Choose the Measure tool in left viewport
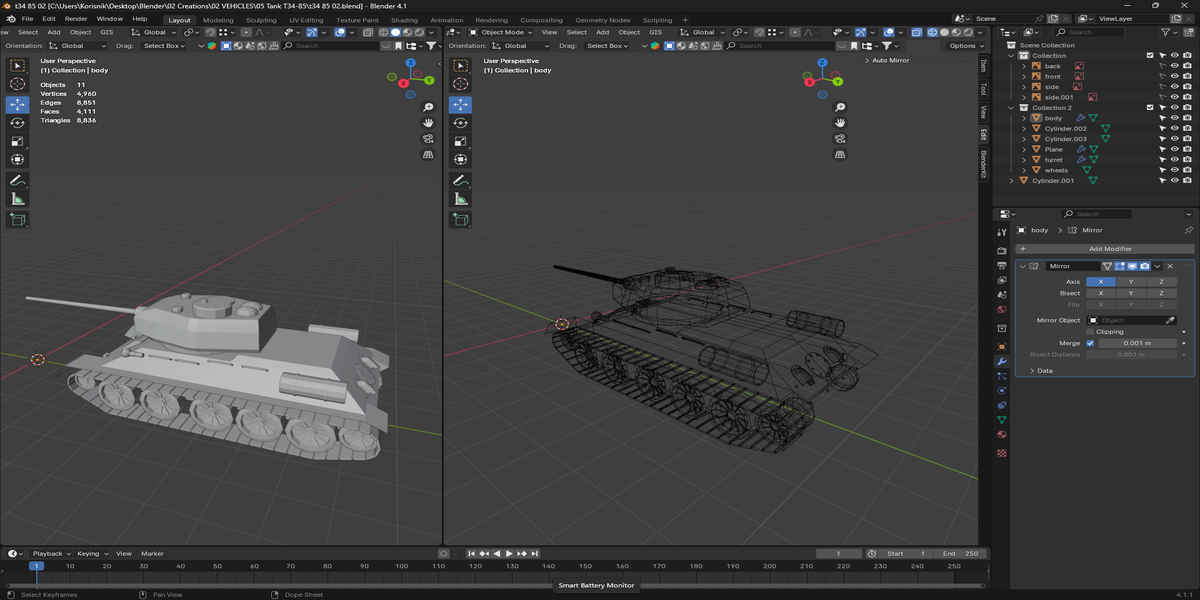1200x600 pixels. [17, 199]
